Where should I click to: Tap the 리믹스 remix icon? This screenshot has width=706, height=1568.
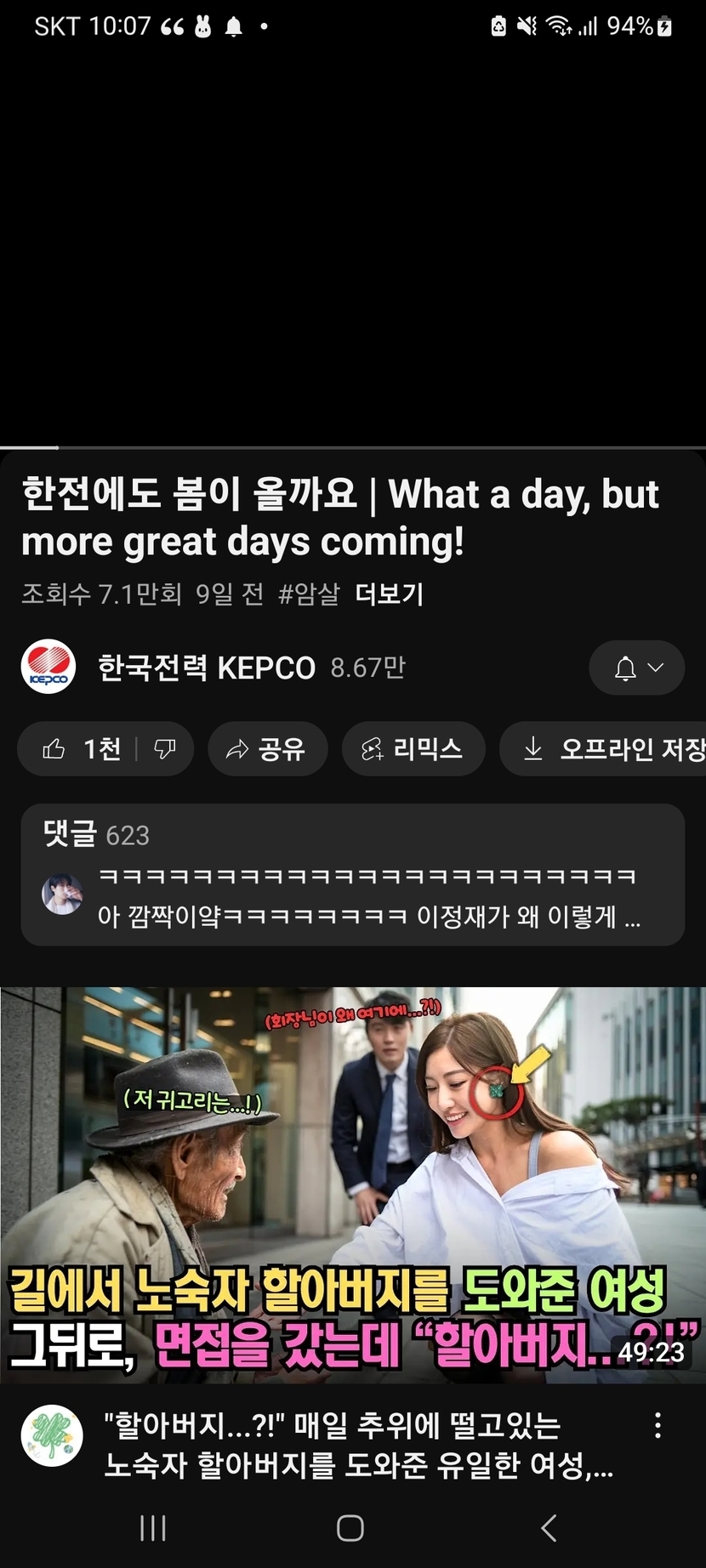[x=373, y=749]
